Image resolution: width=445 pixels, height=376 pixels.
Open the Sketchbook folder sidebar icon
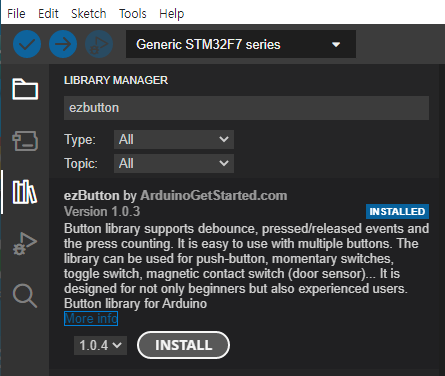(x=25, y=89)
